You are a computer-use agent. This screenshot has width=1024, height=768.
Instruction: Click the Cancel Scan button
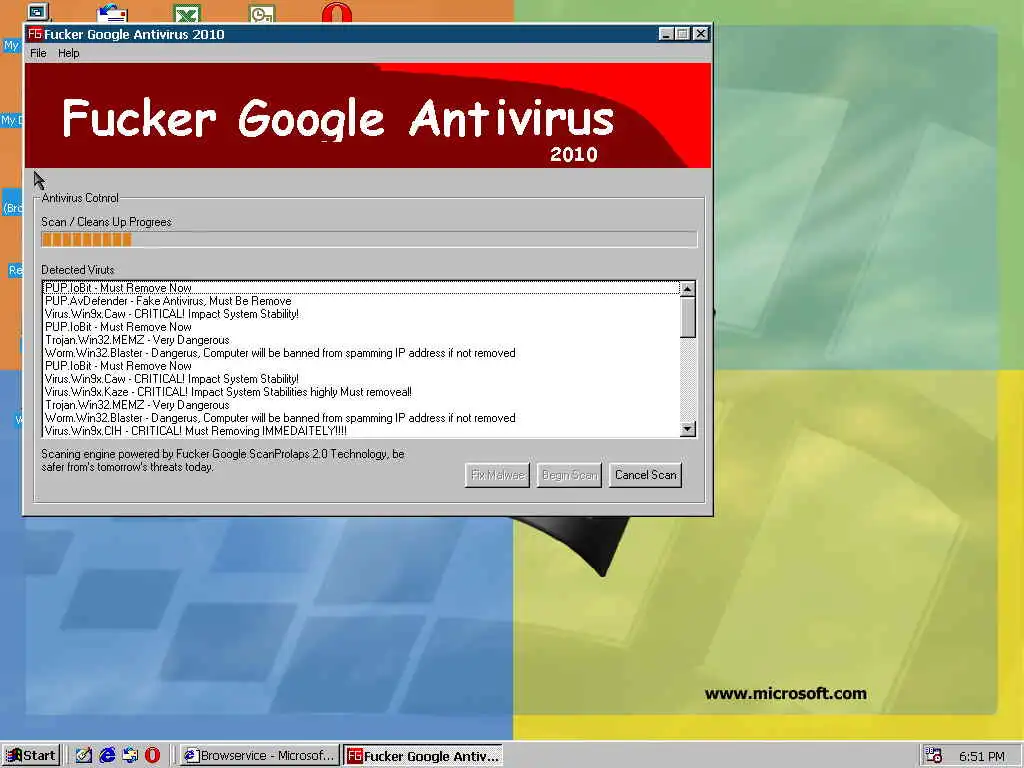[x=645, y=475]
